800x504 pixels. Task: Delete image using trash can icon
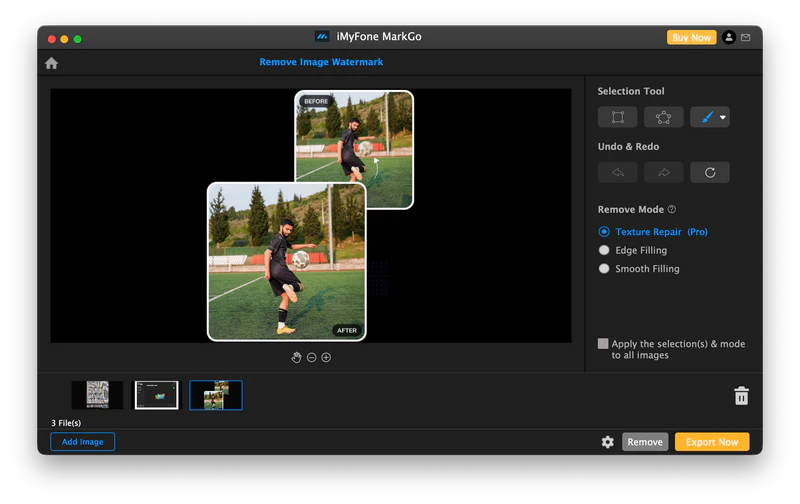point(741,396)
